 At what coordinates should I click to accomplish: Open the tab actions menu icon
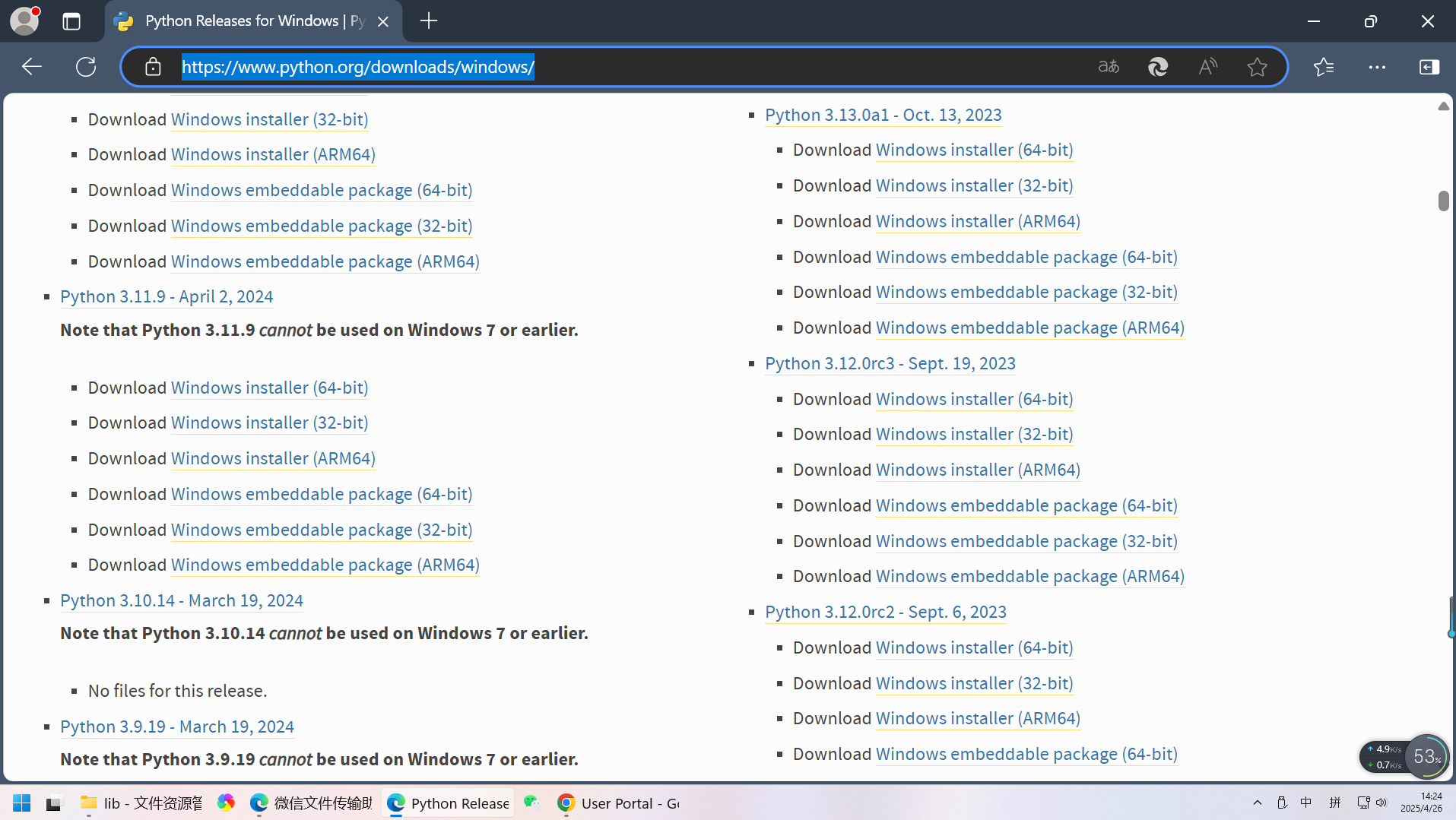point(71,21)
